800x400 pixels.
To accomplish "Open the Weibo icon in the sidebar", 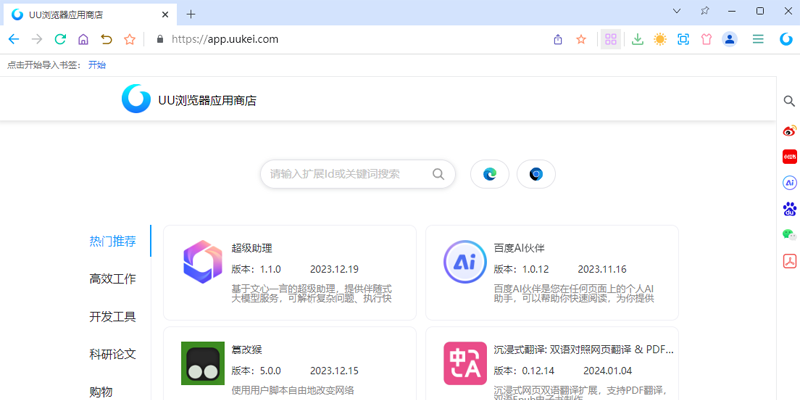I will (x=789, y=131).
